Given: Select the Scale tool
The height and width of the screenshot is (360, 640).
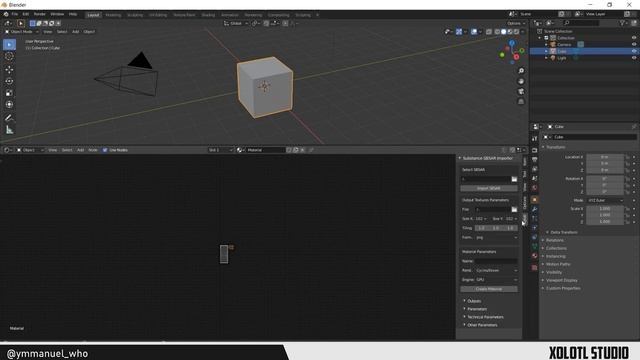Looking at the screenshot, I should (9, 93).
